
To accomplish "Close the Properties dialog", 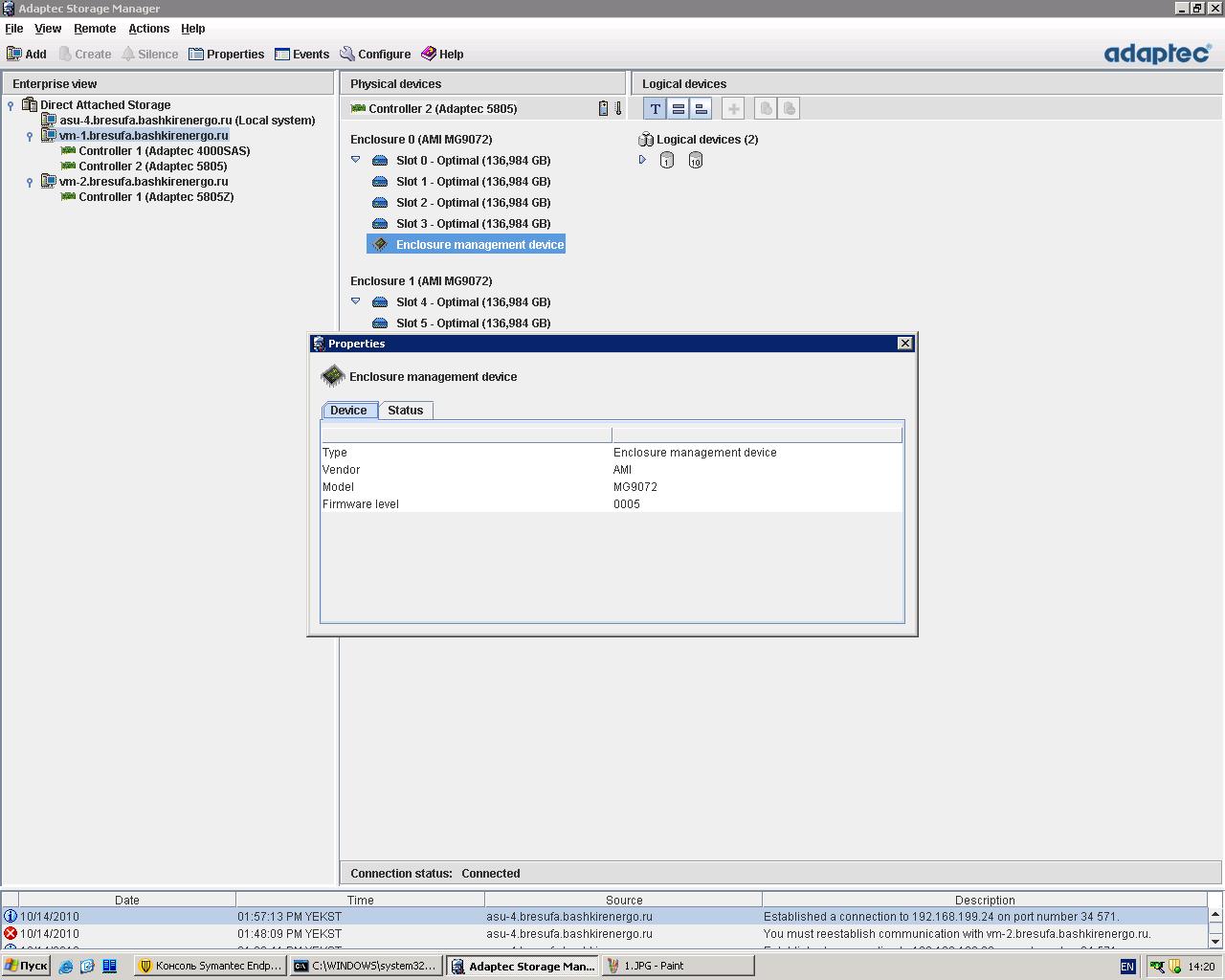I will [904, 344].
